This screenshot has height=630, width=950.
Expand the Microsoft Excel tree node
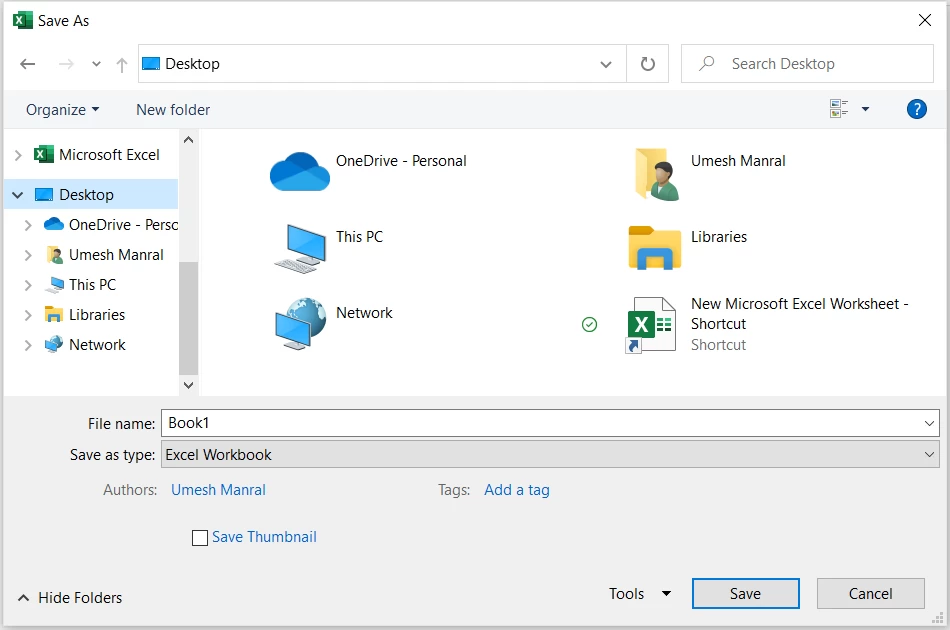pos(18,155)
